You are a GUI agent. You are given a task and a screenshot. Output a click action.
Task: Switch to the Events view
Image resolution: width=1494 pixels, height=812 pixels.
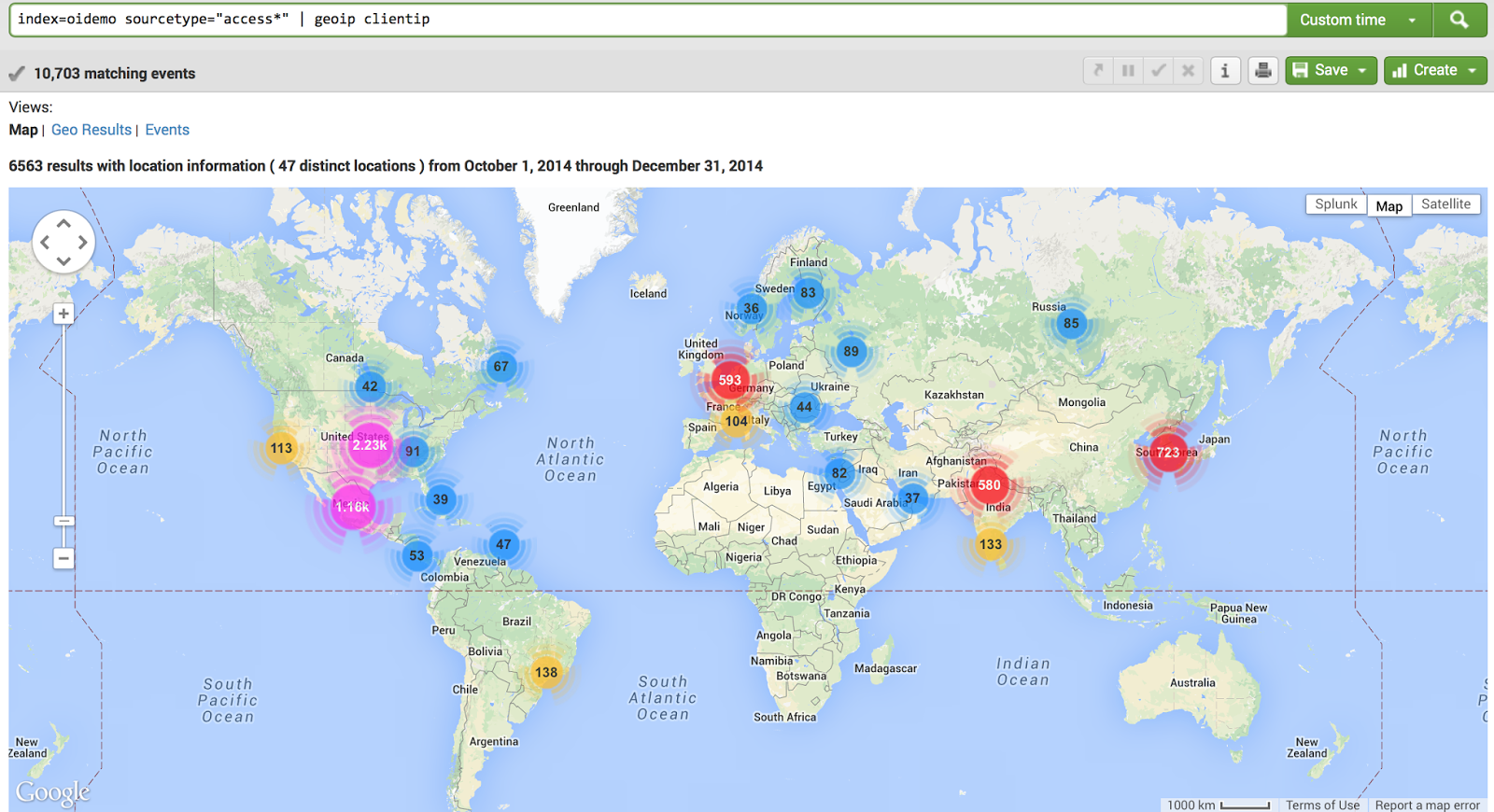pyautogui.click(x=167, y=130)
